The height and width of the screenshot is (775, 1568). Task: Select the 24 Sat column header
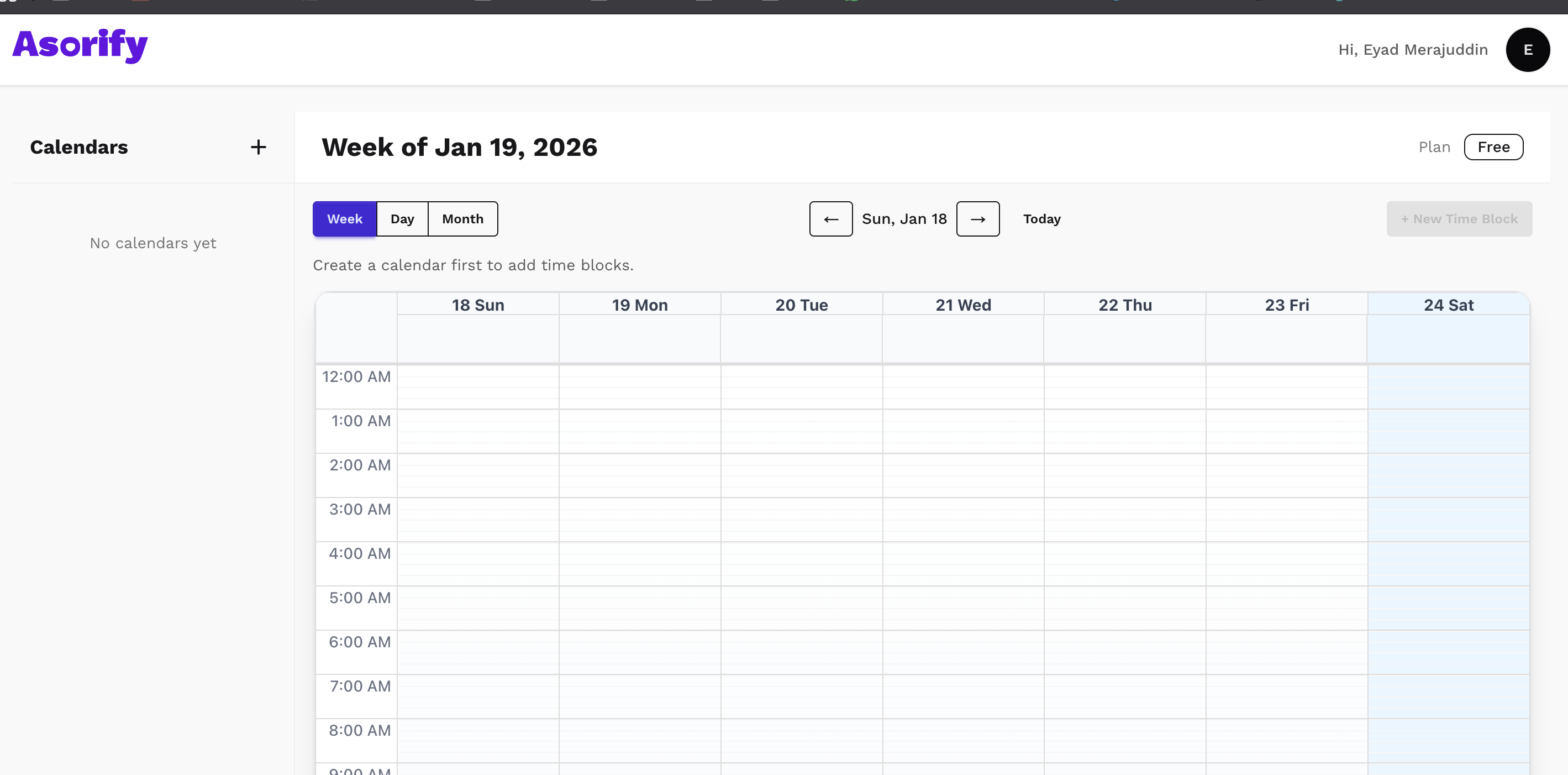1448,305
